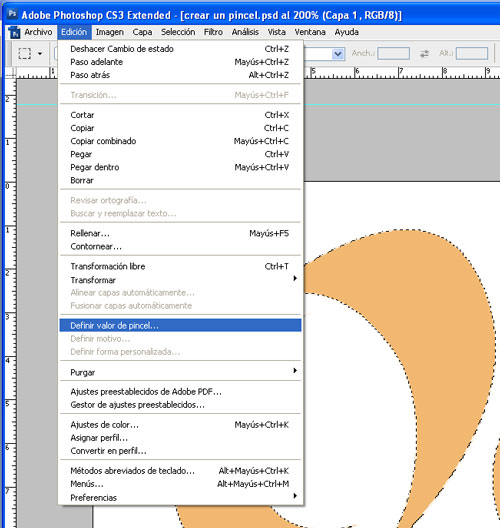This screenshot has height=528, width=500.
Task: Select Copiar combinado entry
Action: click(180, 141)
